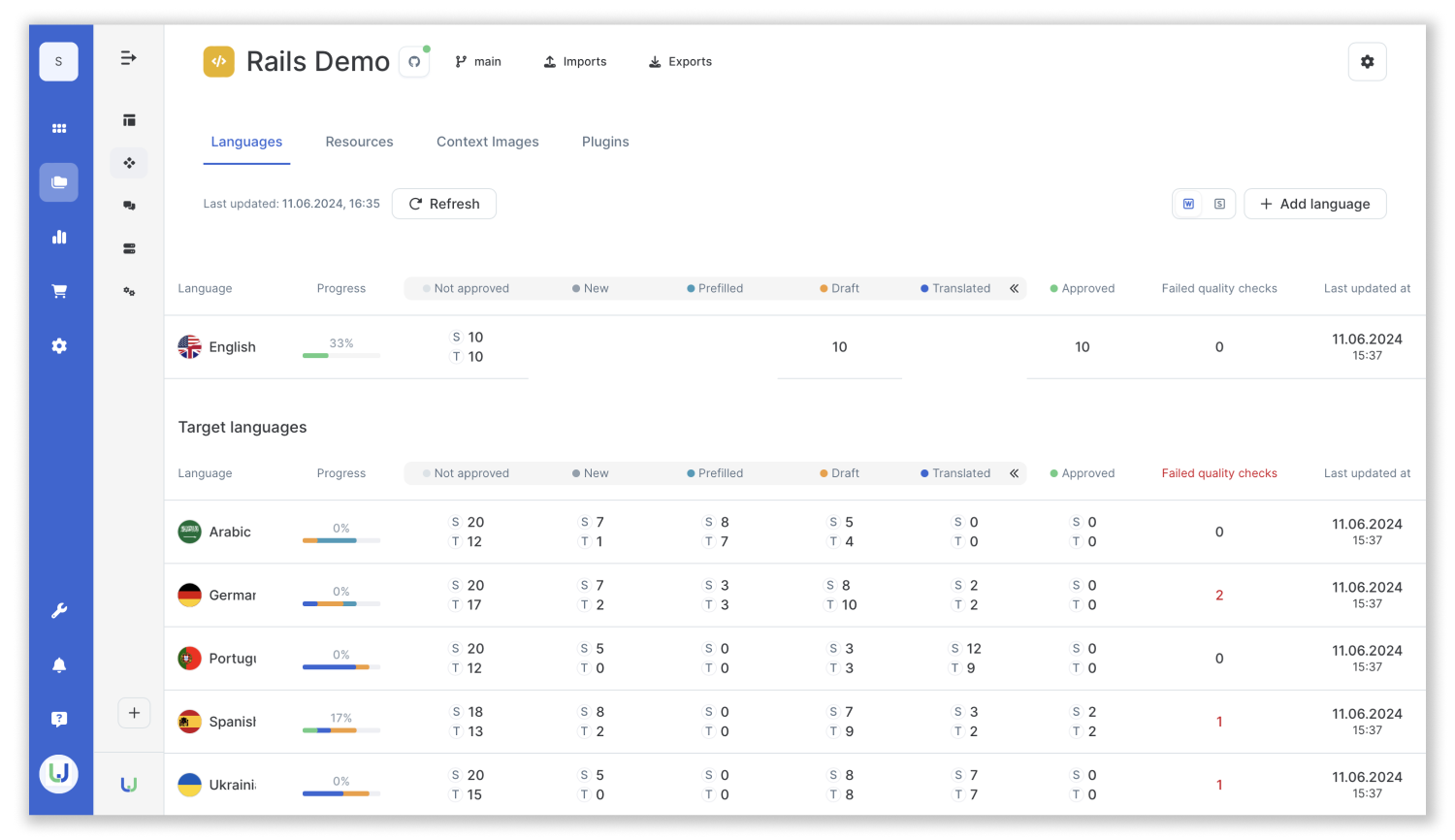
Task: Click the German flag icon
Action: [x=190, y=596]
